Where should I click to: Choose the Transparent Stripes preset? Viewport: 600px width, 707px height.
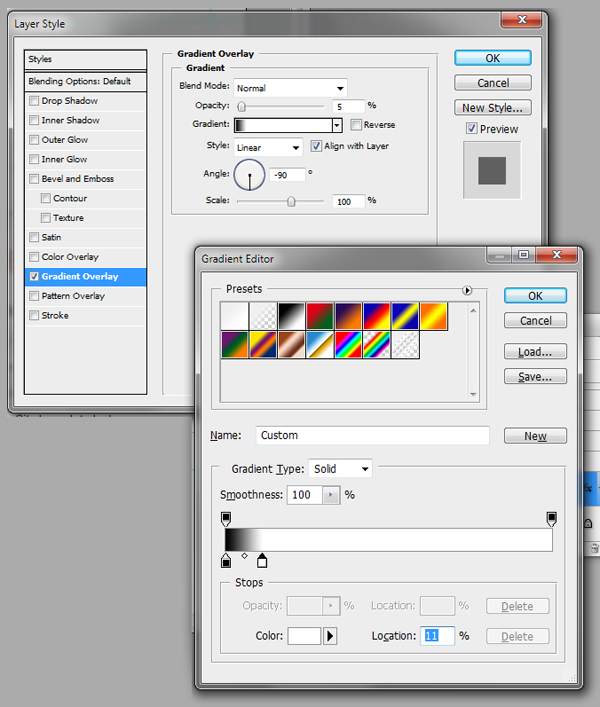(405, 344)
